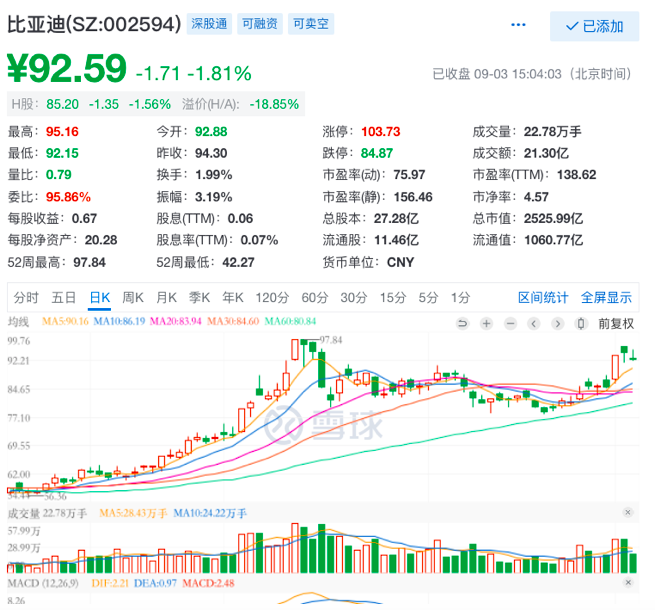This screenshot has width=655, height=610.
Task: Click the DIF:2.21 MACD value label
Action: tap(110, 583)
